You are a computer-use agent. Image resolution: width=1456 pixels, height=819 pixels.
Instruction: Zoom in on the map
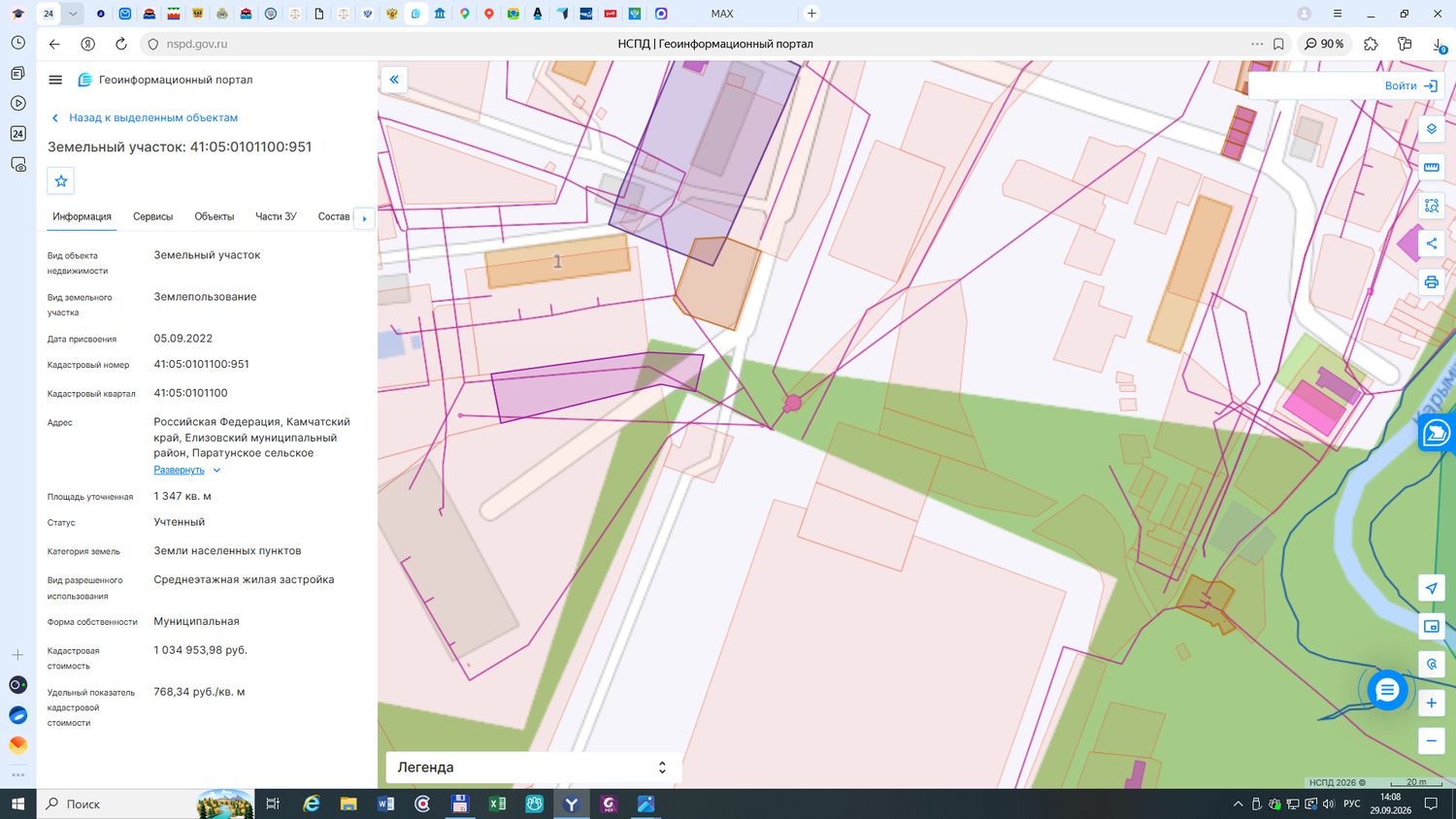click(x=1431, y=703)
